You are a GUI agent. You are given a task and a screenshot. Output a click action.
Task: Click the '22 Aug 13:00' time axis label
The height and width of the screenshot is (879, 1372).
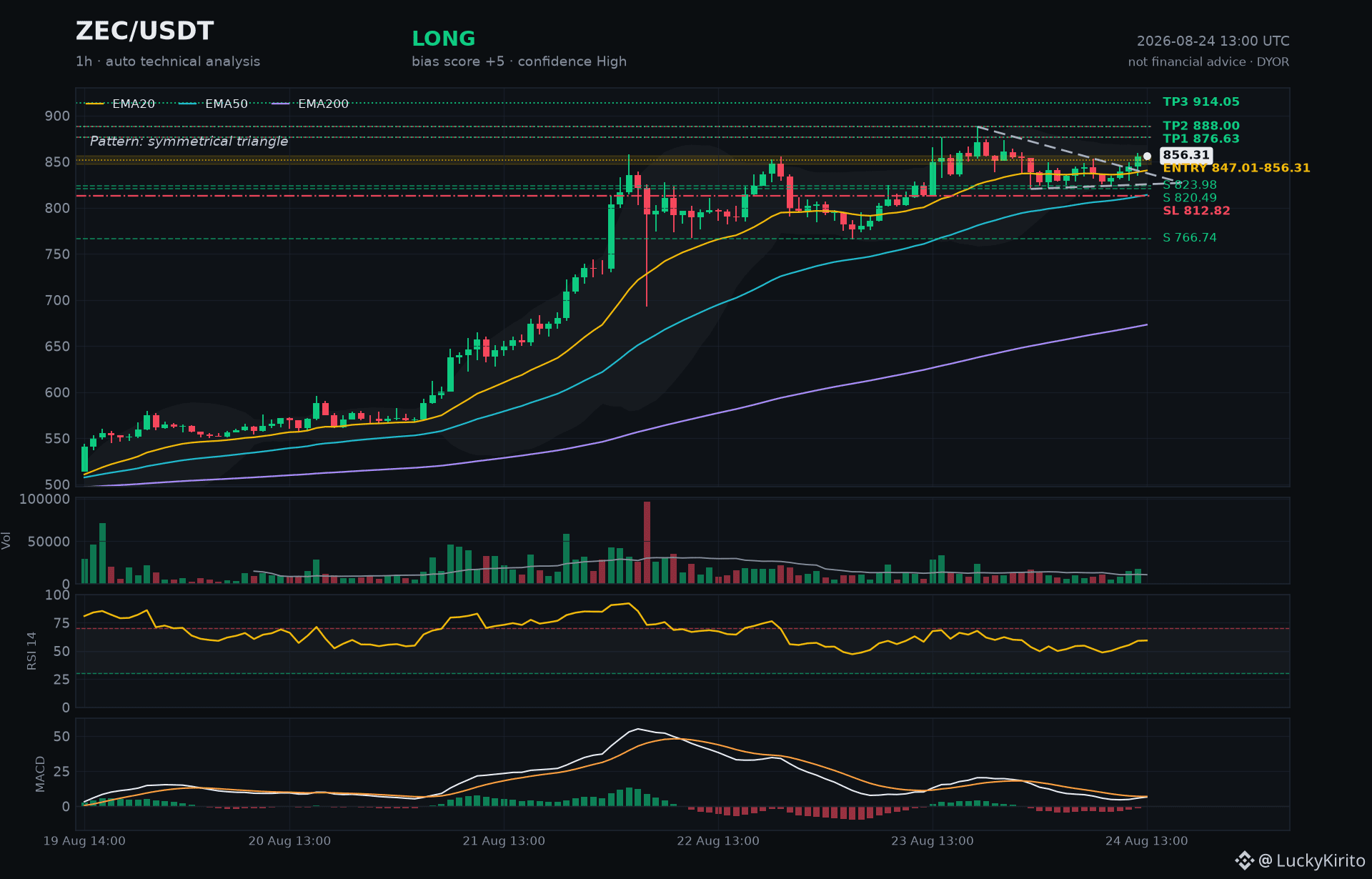coord(718,841)
